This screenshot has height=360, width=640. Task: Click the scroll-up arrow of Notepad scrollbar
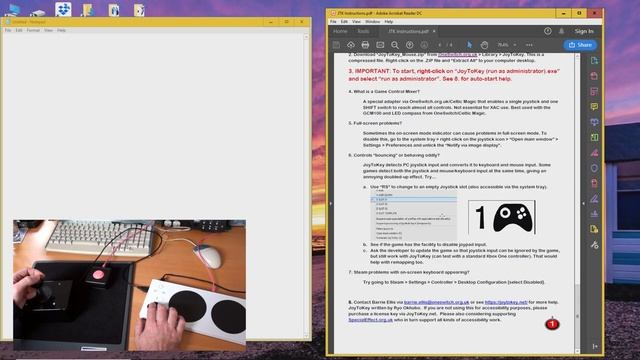[306, 37]
